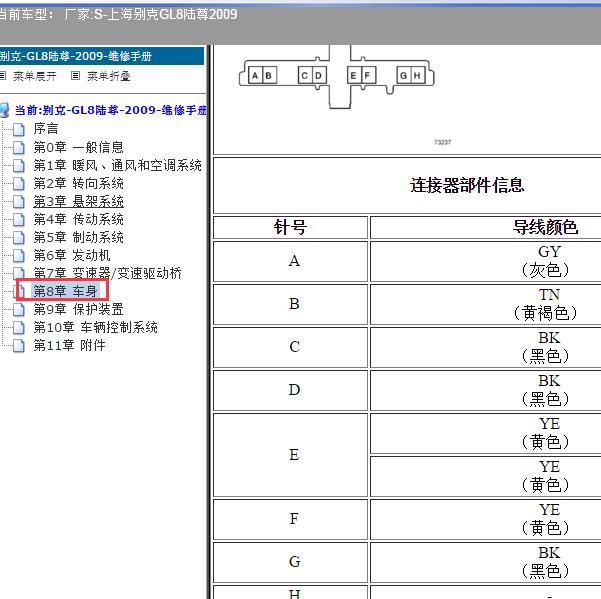Open 第1章 暖风、通风和空调系统
This screenshot has height=599, width=601.
pyautogui.click(x=117, y=166)
